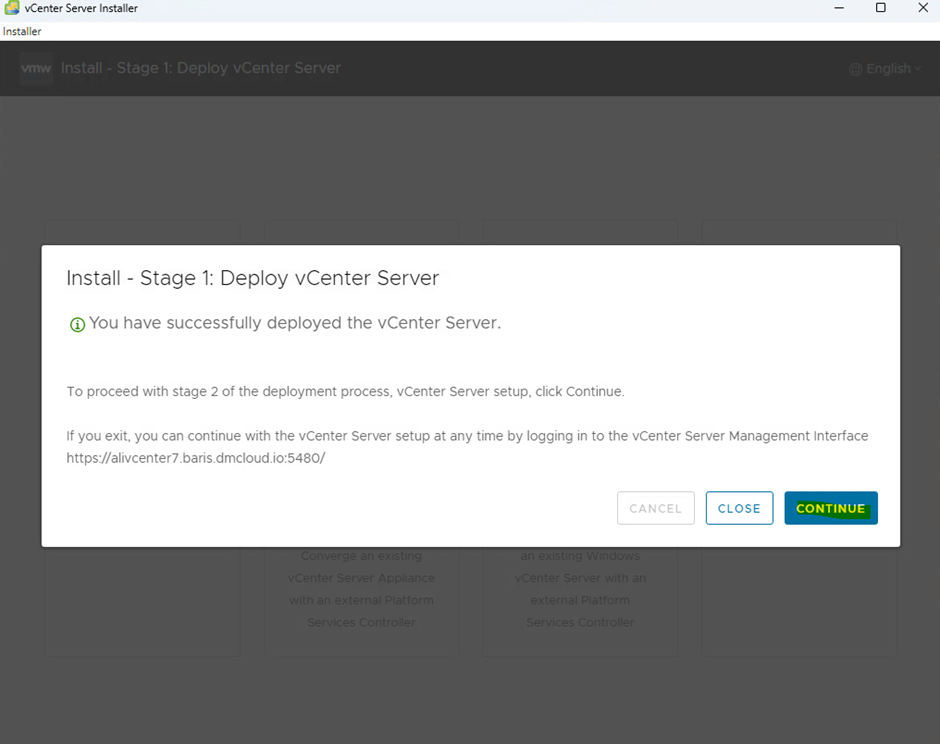Click the vCenter Server Installer title bar icon

point(12,8)
